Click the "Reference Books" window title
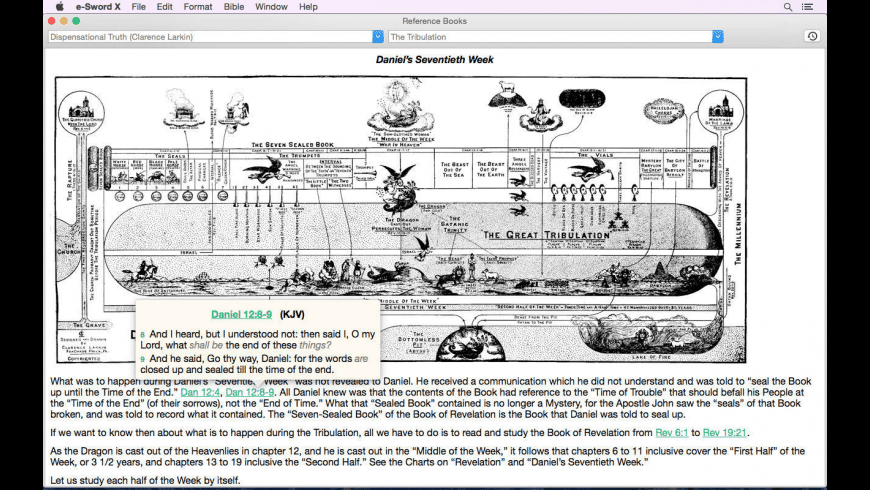870x490 pixels. point(434,21)
